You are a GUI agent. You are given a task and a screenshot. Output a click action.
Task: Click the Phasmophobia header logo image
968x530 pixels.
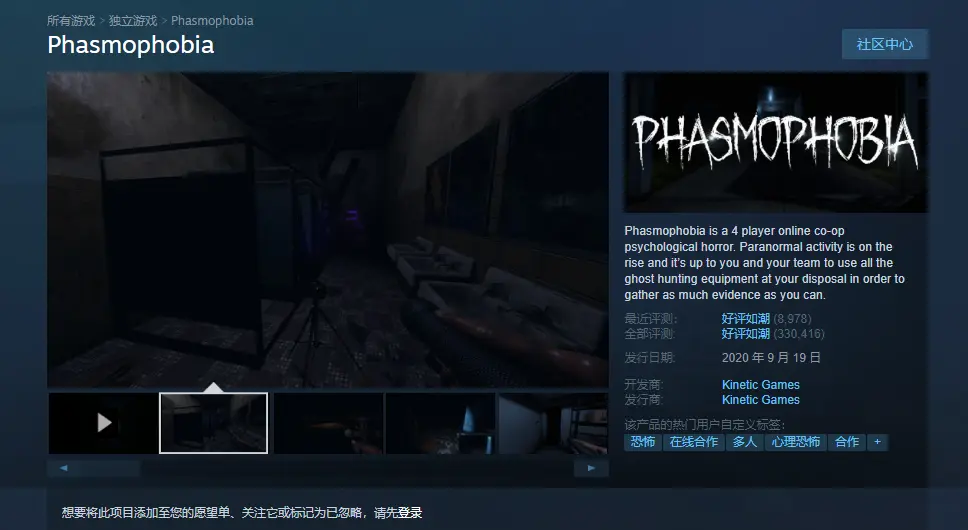click(775, 143)
